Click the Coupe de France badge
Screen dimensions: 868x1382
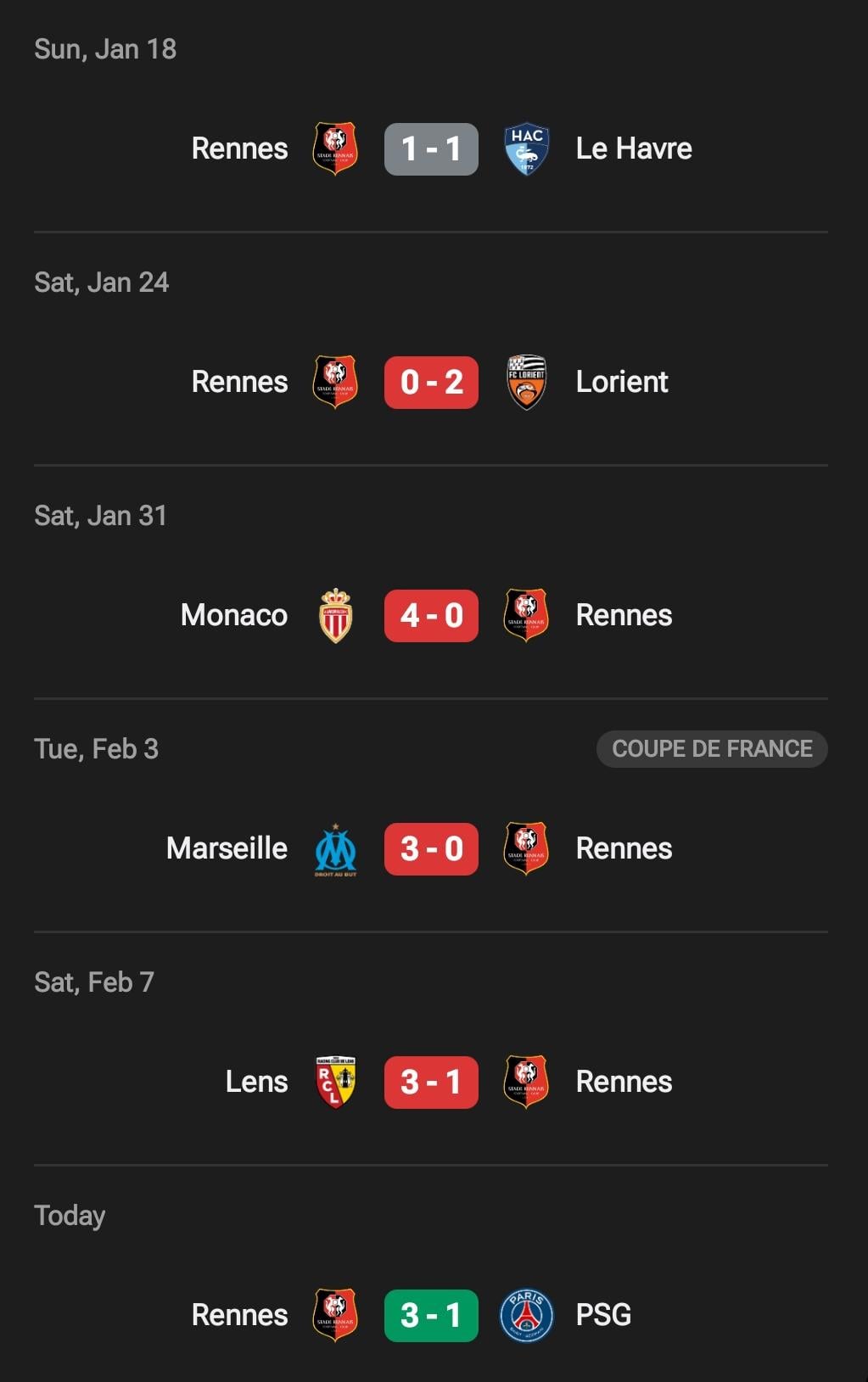(712, 749)
